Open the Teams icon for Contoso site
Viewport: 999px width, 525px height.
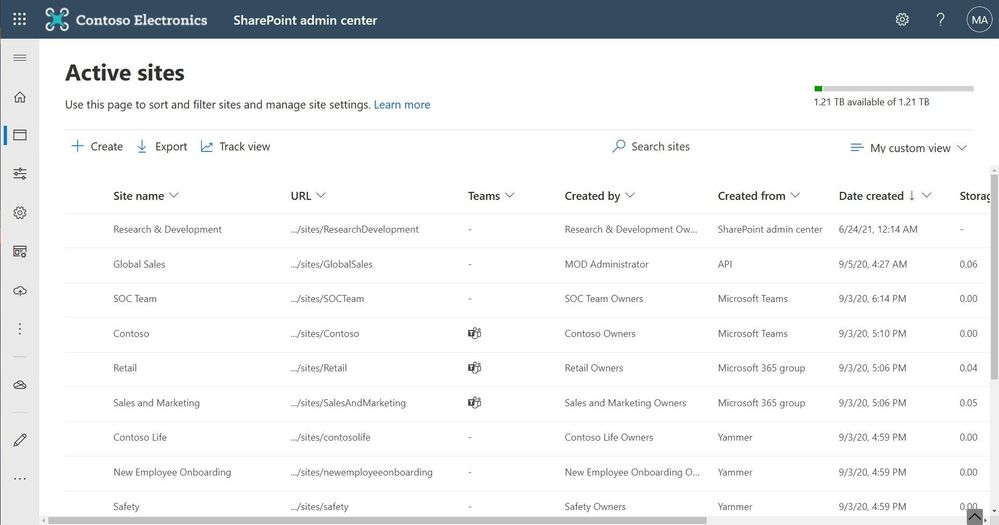[x=474, y=333]
